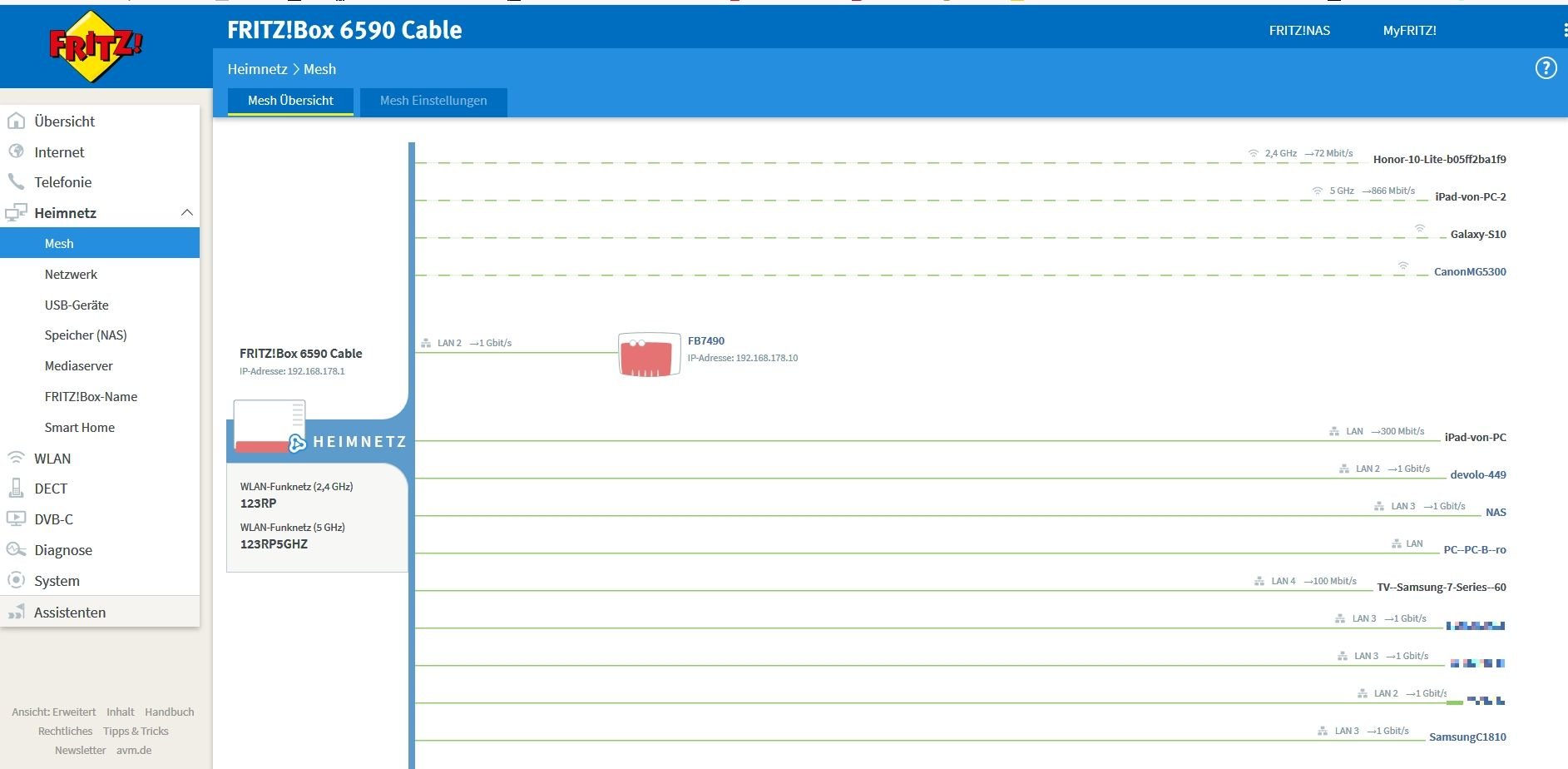The width and height of the screenshot is (1568, 769).
Task: Click iPad-von-PC-2 device name
Action: (x=1471, y=196)
